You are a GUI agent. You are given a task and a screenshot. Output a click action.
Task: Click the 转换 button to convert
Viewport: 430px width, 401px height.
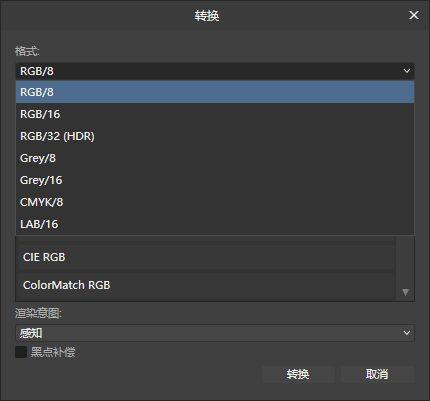298,374
